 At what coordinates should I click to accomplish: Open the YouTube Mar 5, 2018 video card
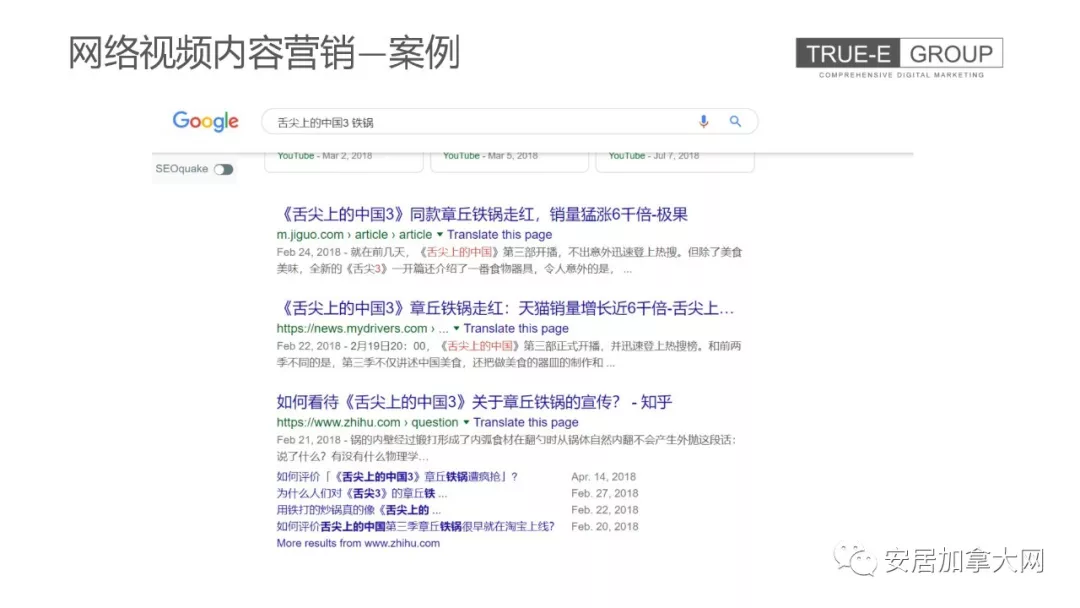[x=510, y=161]
